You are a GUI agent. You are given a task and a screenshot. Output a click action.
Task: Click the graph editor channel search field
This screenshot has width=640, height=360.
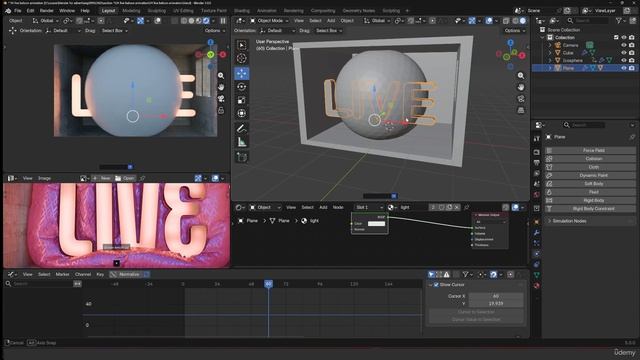point(39,283)
